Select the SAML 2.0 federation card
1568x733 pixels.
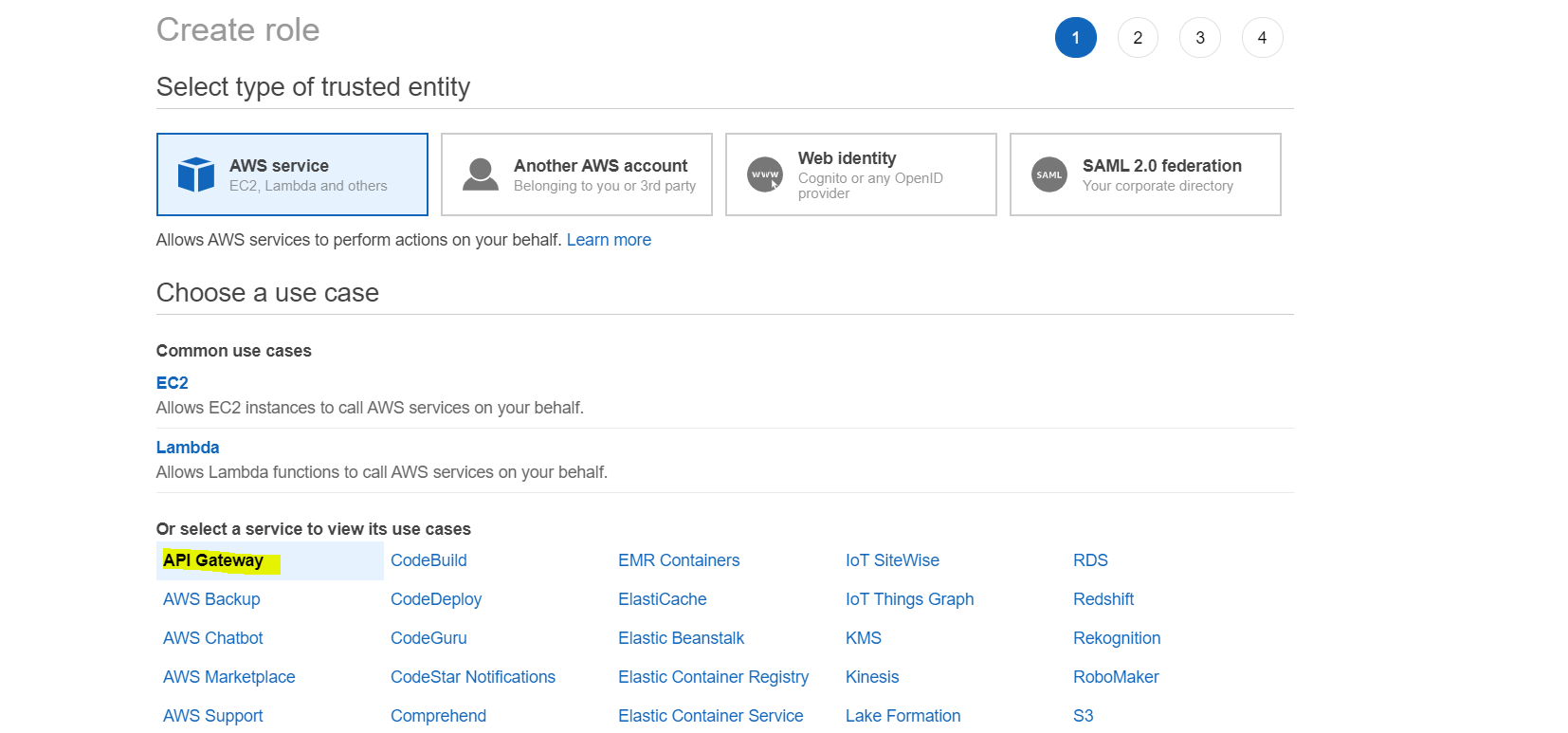[1145, 174]
